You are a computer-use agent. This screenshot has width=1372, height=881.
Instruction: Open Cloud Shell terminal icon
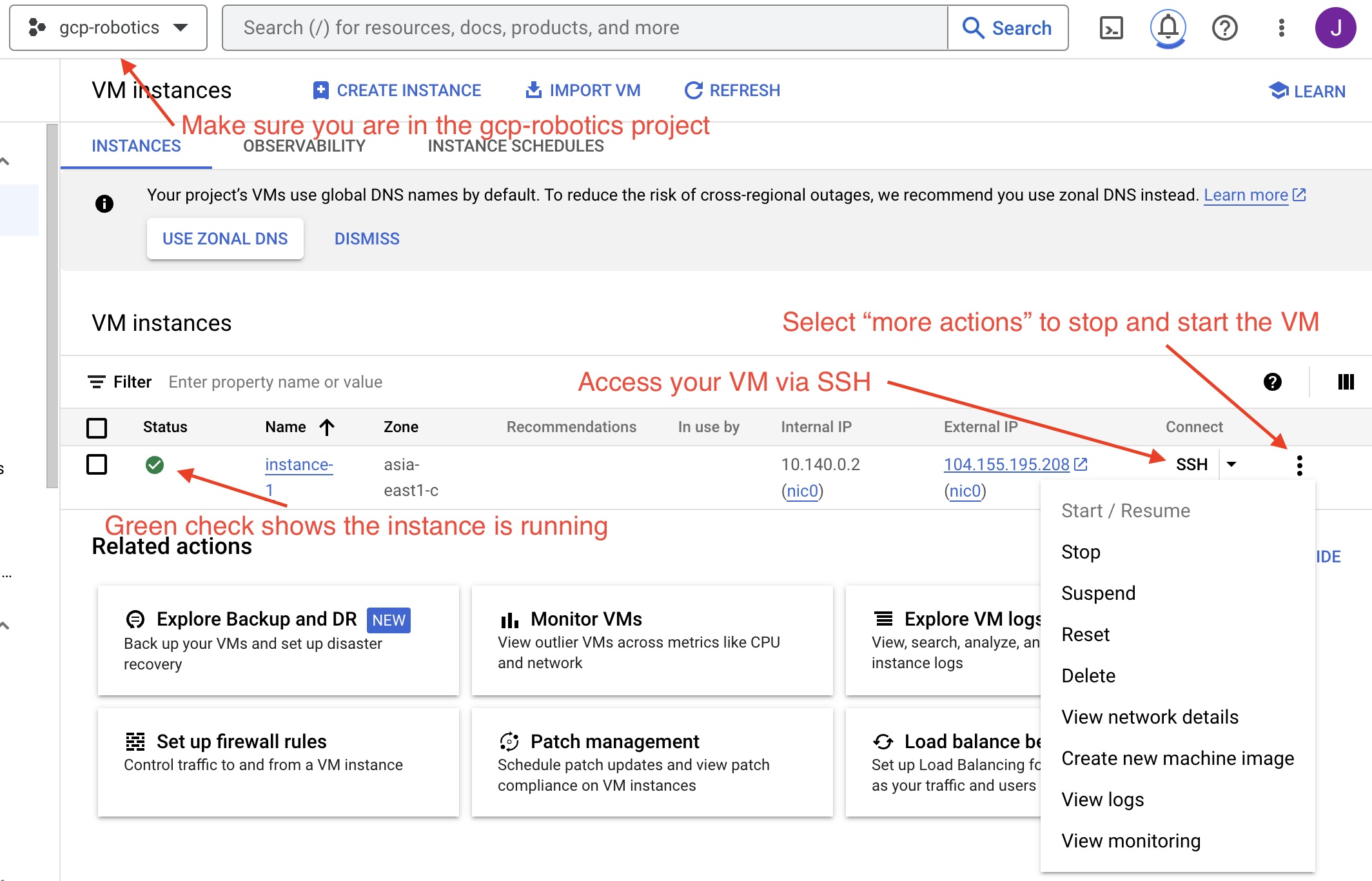pos(1111,28)
